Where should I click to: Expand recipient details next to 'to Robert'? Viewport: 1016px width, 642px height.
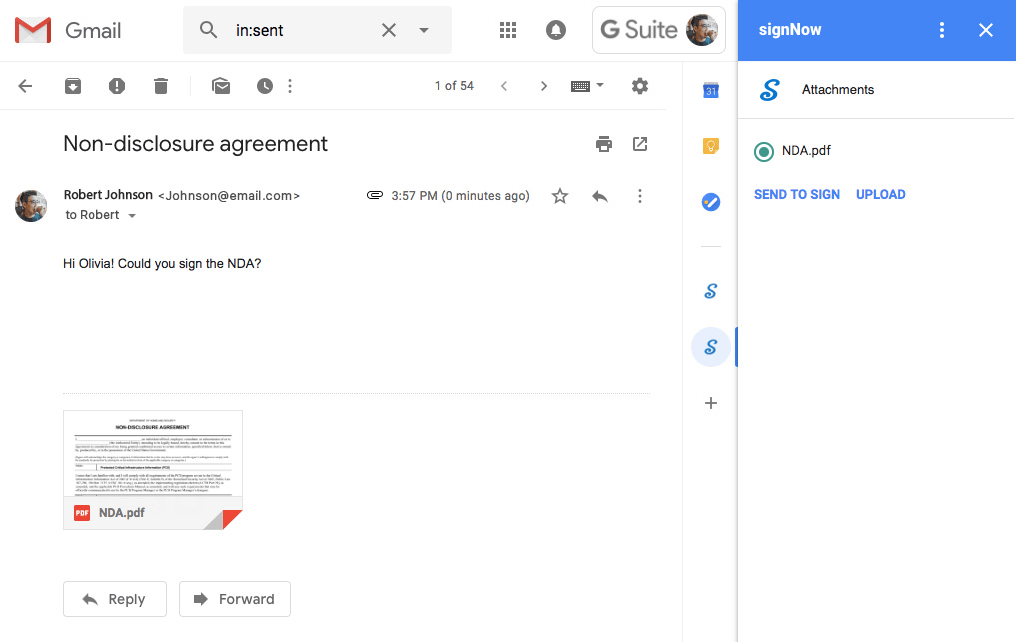[132, 216]
